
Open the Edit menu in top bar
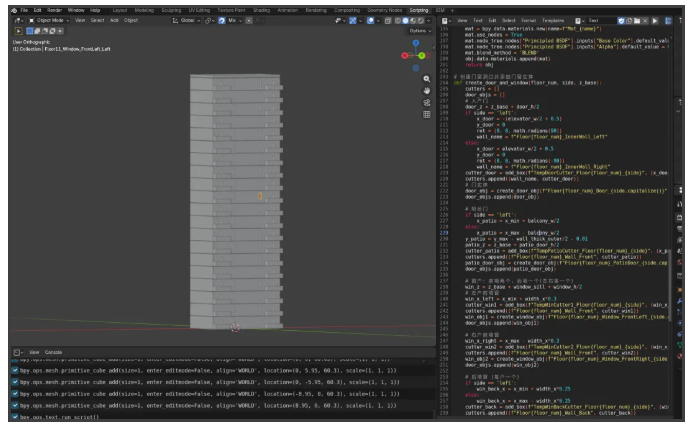point(38,10)
